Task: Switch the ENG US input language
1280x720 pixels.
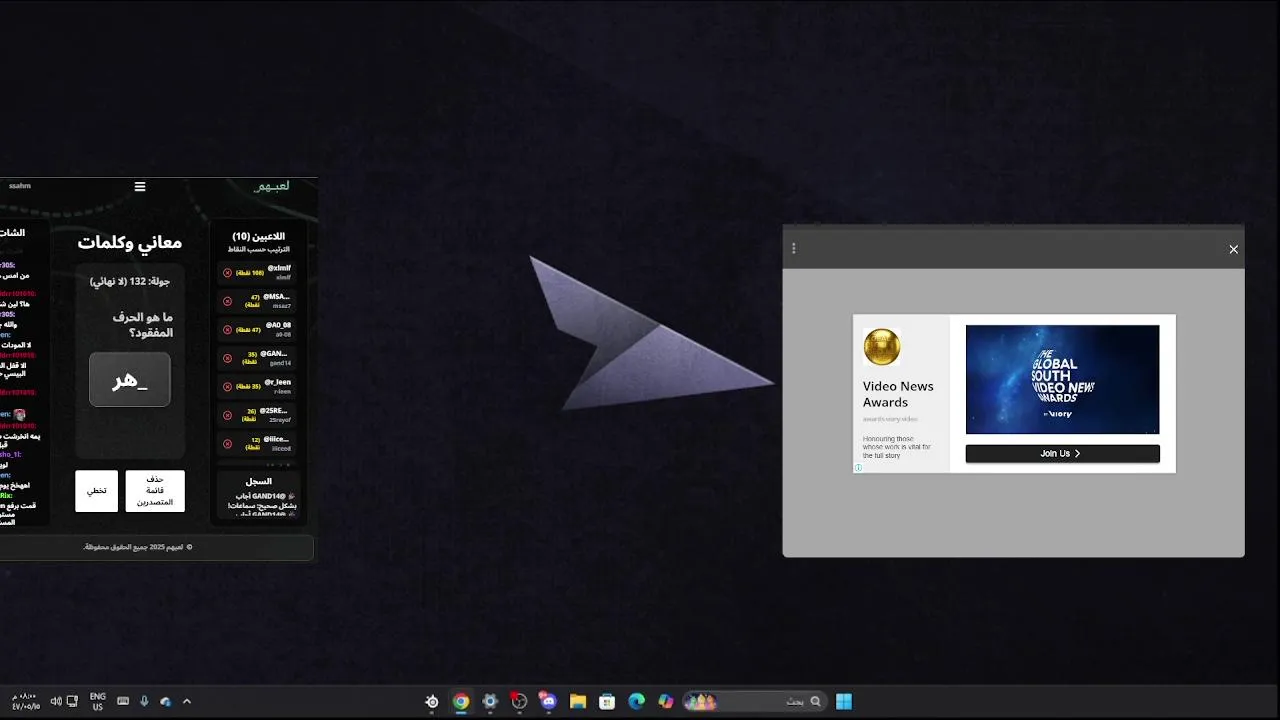Action: [x=98, y=702]
